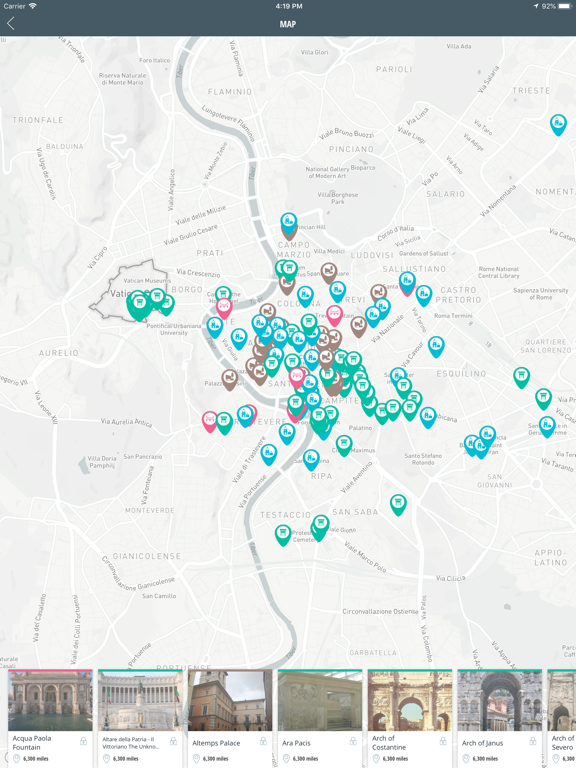Open green monument pin east of Esquilino label
The width and height of the screenshot is (576, 768).
[522, 377]
